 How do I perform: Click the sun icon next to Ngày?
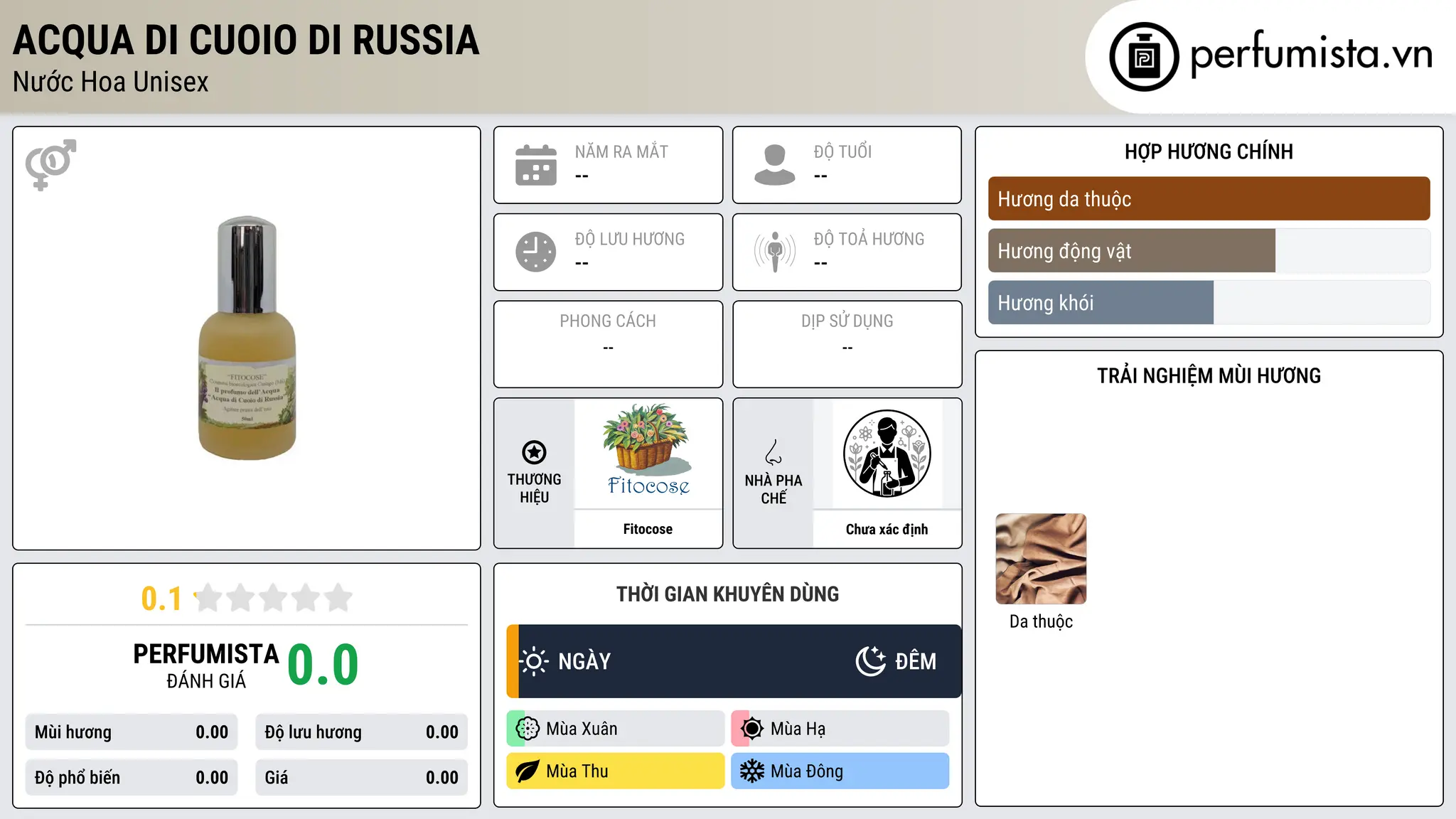534,661
